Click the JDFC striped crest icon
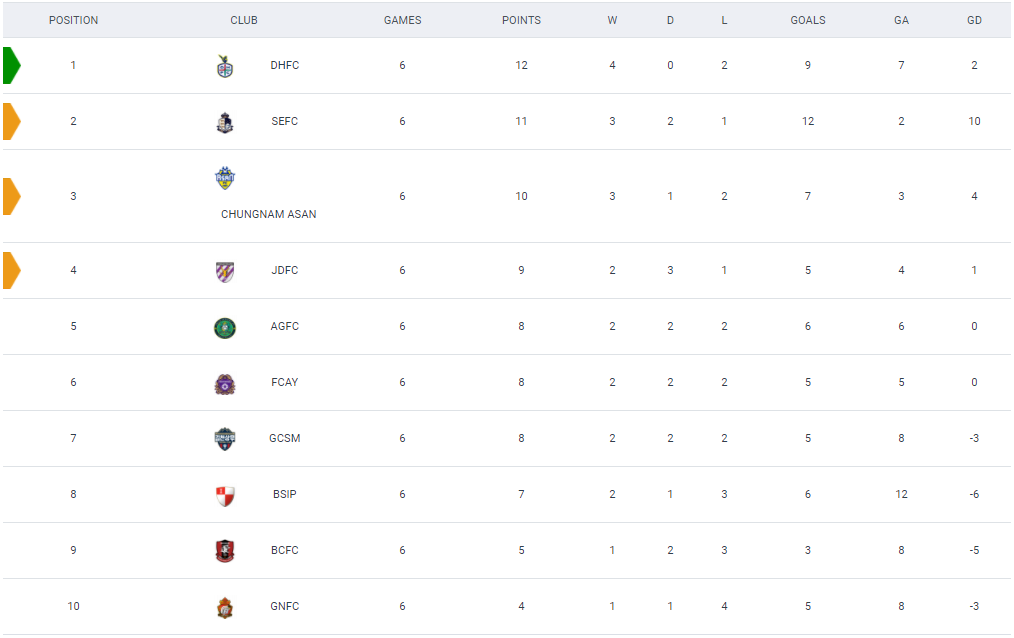The image size is (1014, 638). (225, 271)
